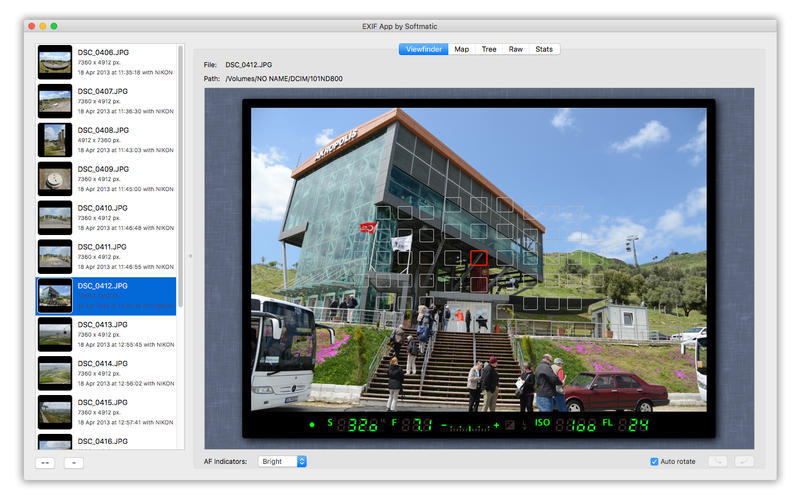Image resolution: width=800 pixels, height=500 pixels.
Task: Click the exposure compensation scale in viewfinder
Action: point(470,426)
